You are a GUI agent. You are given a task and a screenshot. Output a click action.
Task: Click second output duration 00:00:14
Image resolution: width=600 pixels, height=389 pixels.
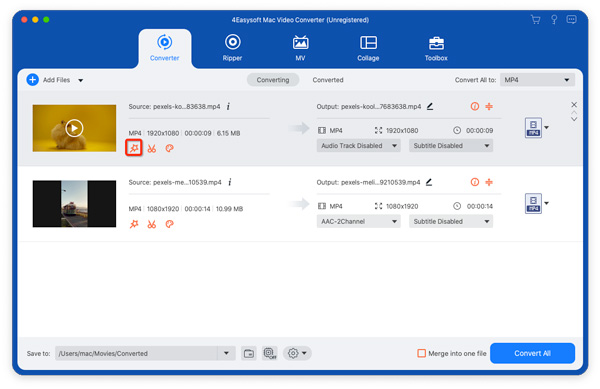tap(479, 206)
